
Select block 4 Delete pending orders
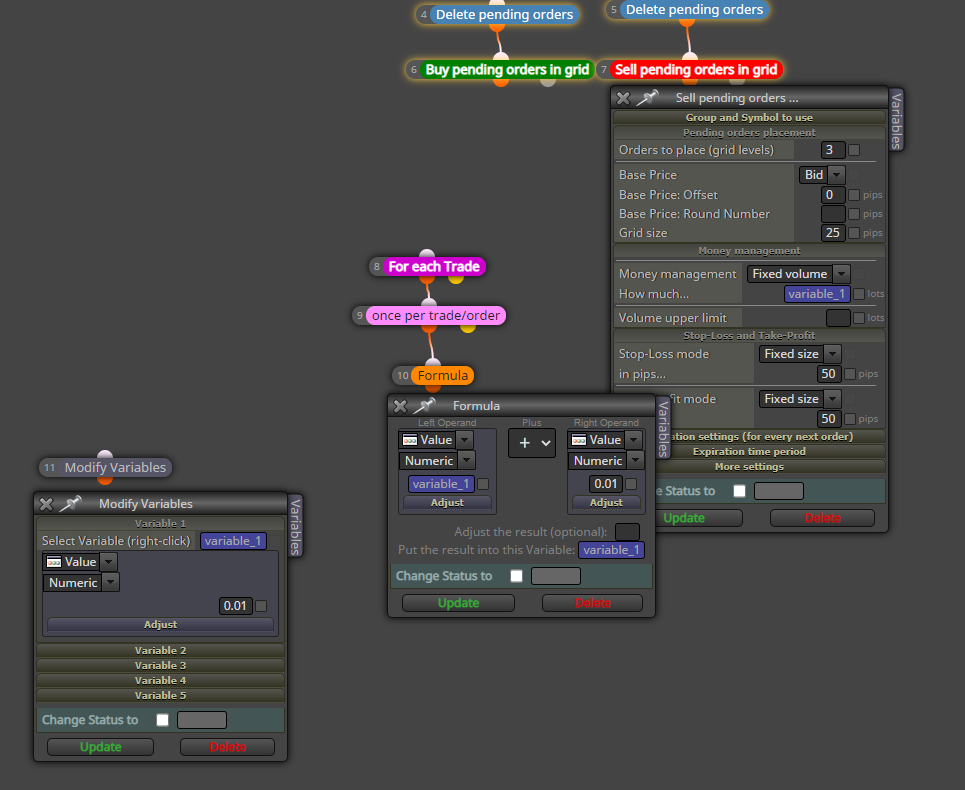pyautogui.click(x=504, y=14)
